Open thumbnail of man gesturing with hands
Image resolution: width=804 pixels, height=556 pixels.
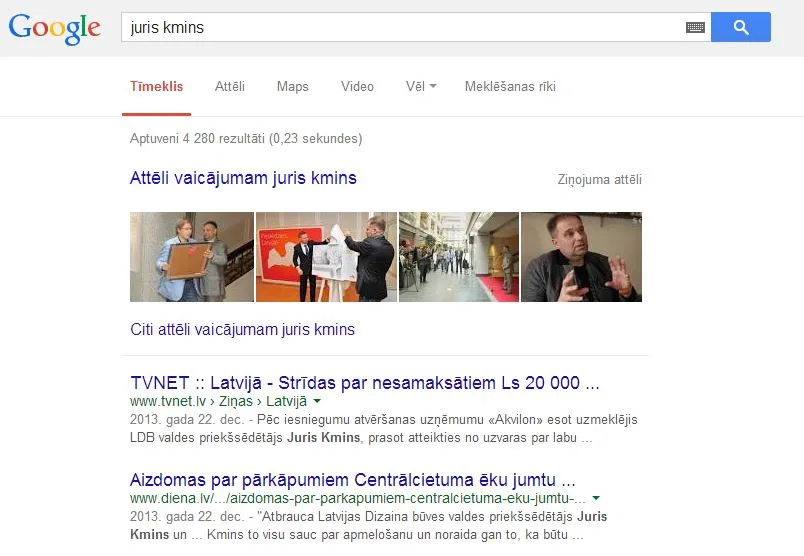[x=581, y=257]
